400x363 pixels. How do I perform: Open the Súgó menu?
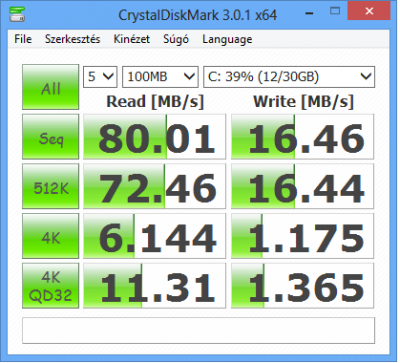click(x=176, y=39)
